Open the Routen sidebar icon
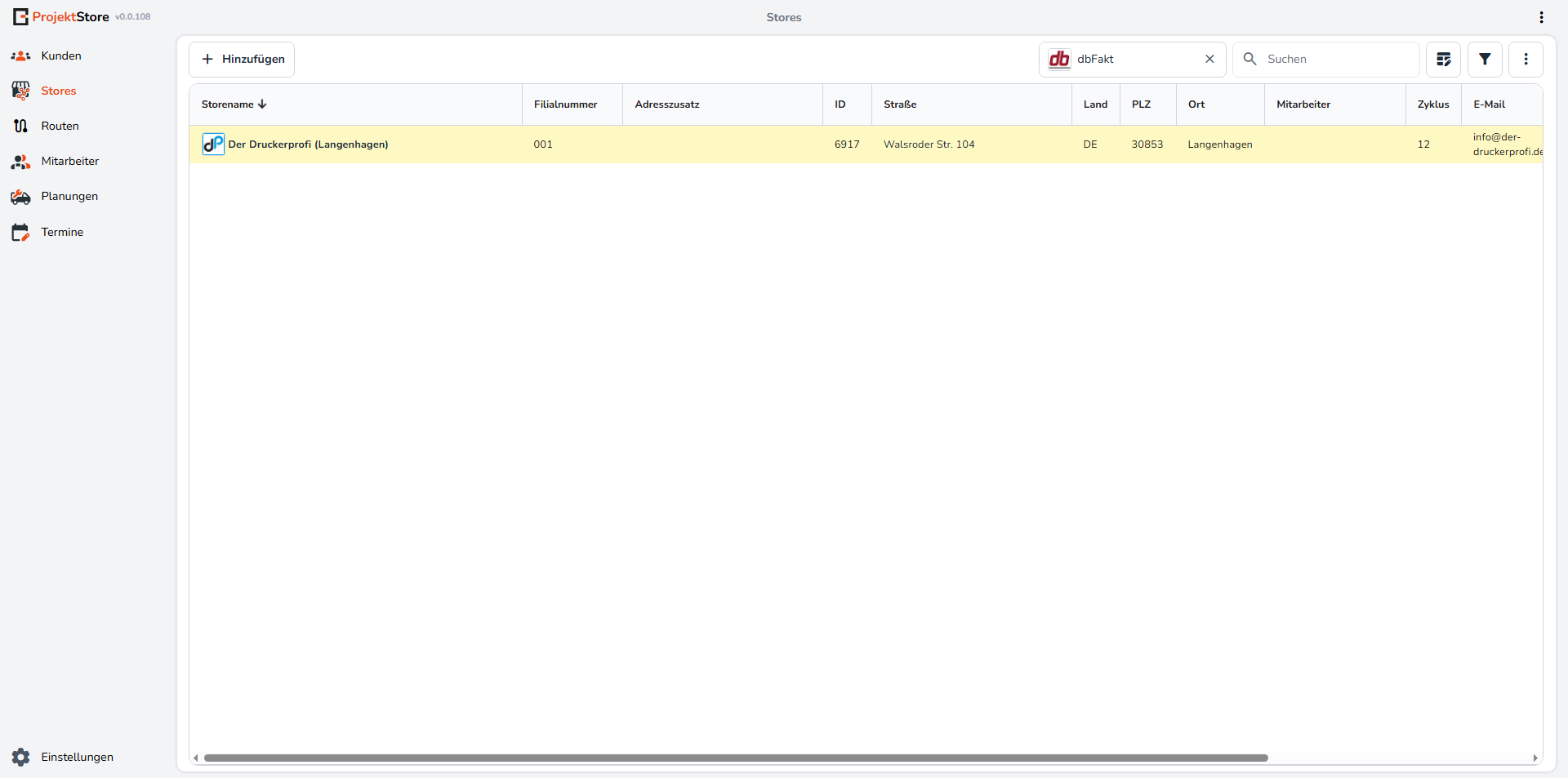 [x=20, y=126]
